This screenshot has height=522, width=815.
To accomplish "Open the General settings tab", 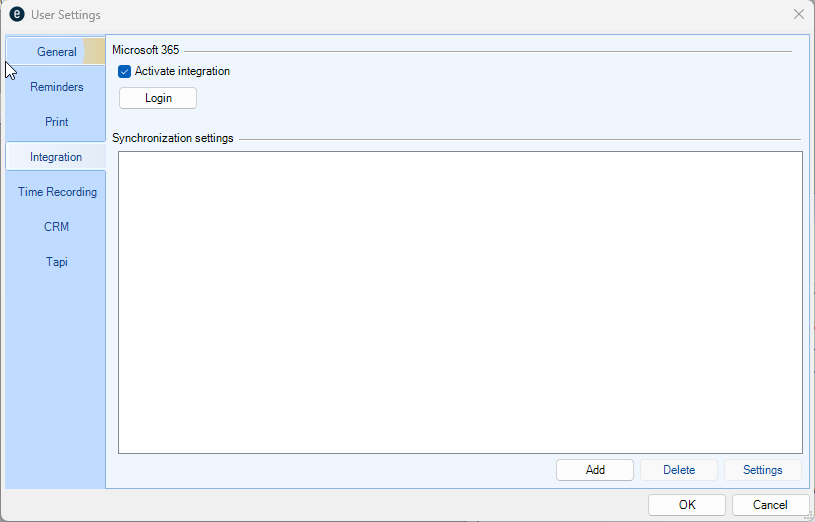I will [x=56, y=52].
